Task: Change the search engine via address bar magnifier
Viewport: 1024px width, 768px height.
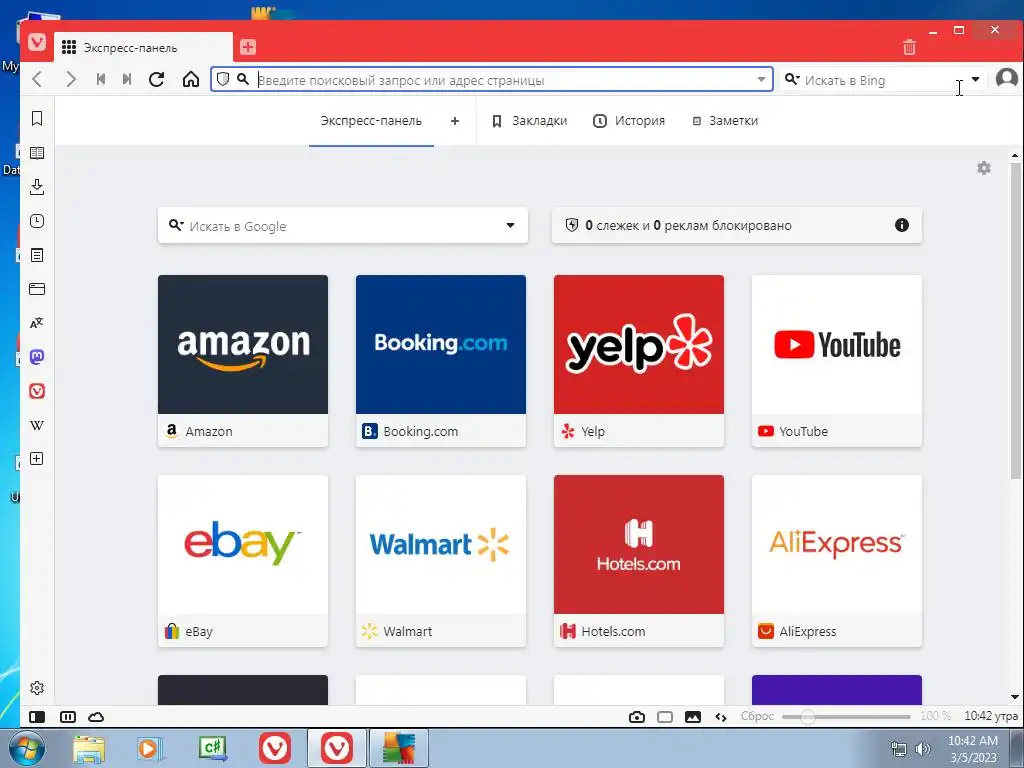Action: pos(243,80)
